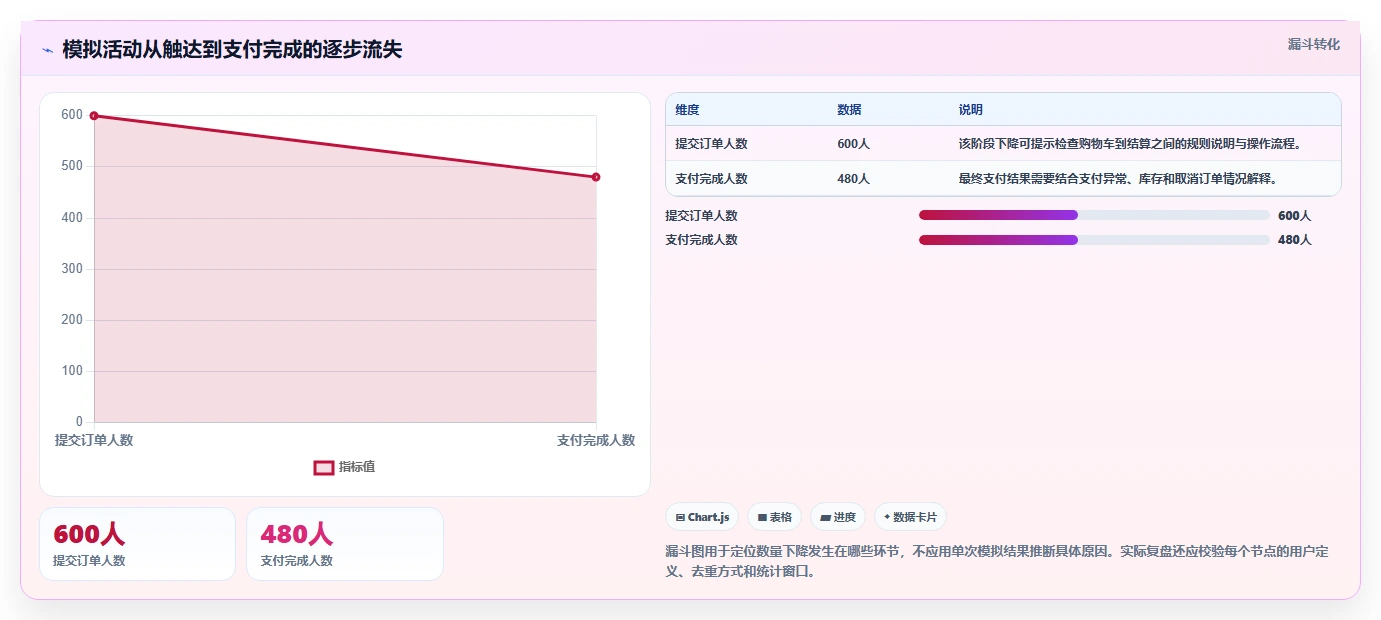
Task: Click the 数据卡片 chip
Action: pos(910,517)
